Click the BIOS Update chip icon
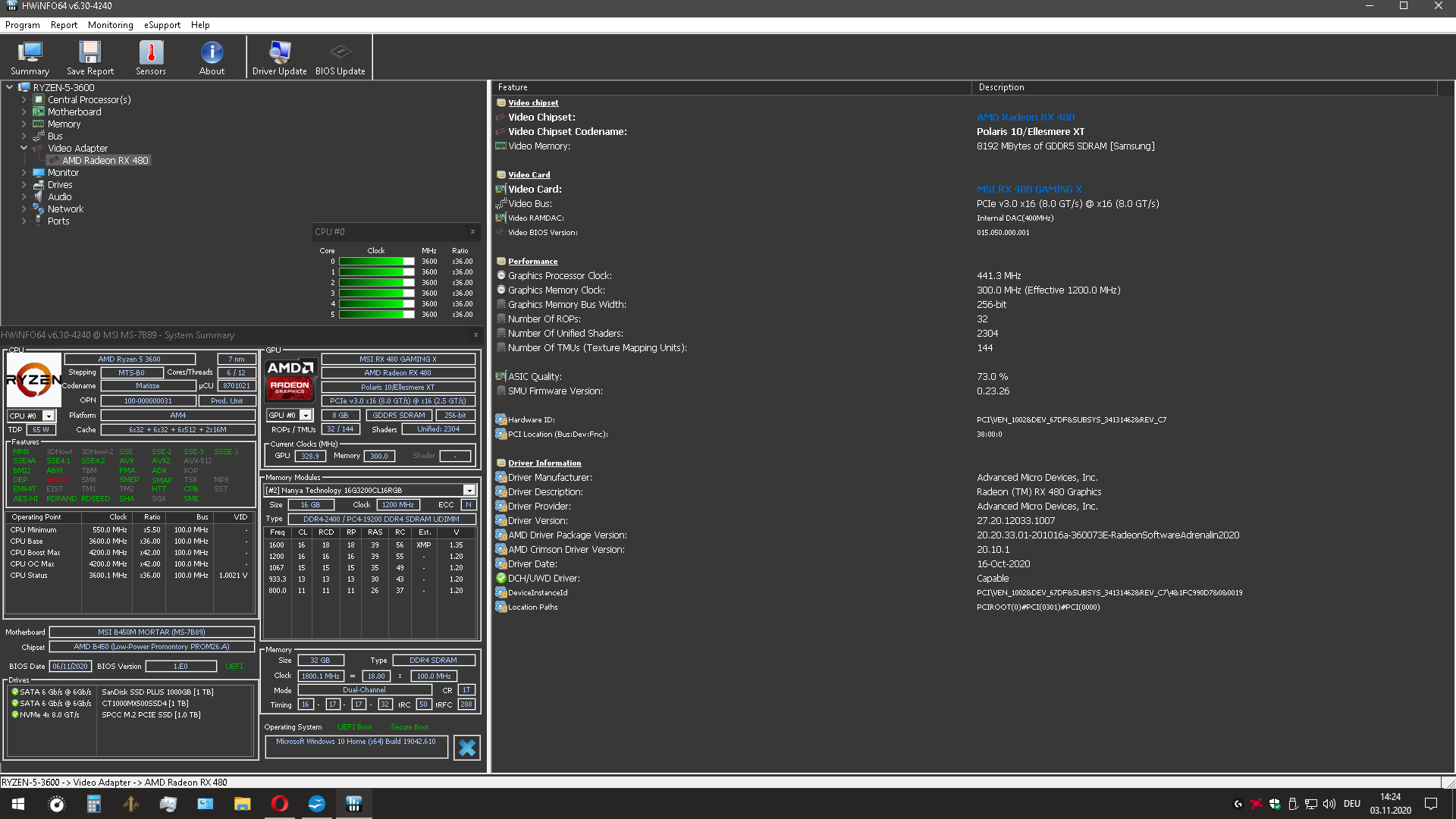Screen dimensions: 1456x819 click(x=340, y=58)
